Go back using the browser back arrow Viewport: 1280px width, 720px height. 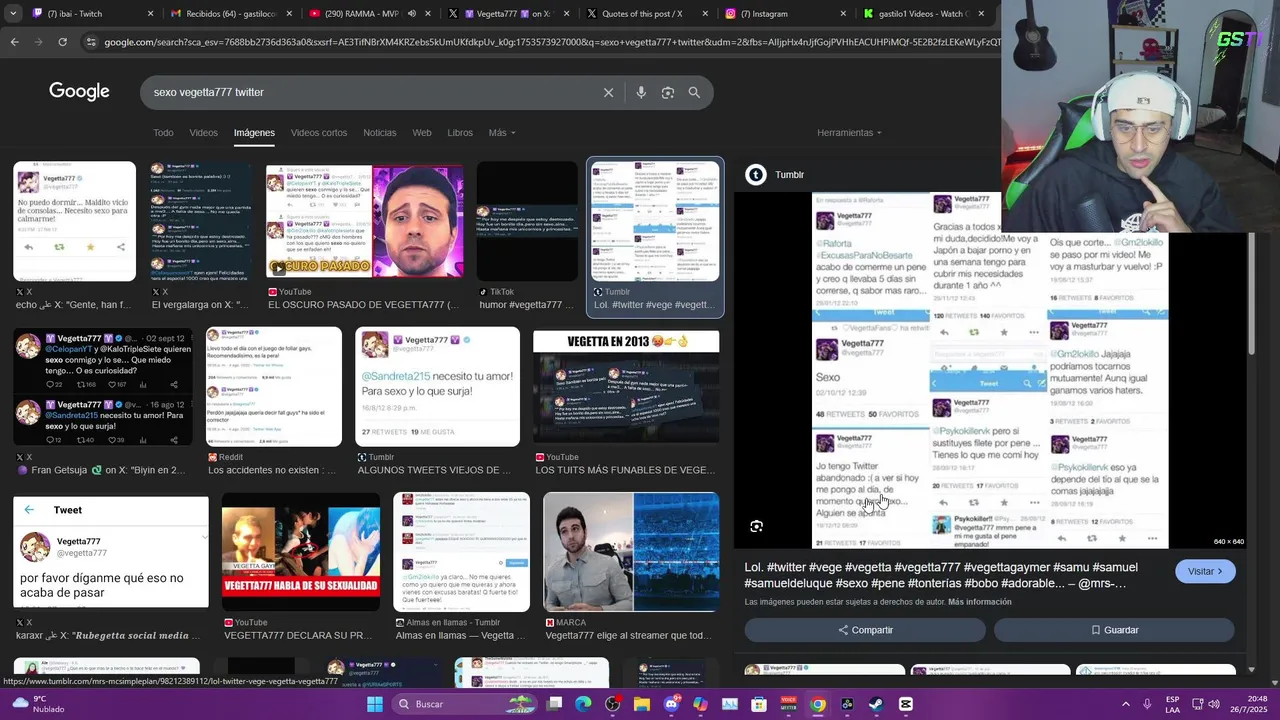(x=14, y=42)
